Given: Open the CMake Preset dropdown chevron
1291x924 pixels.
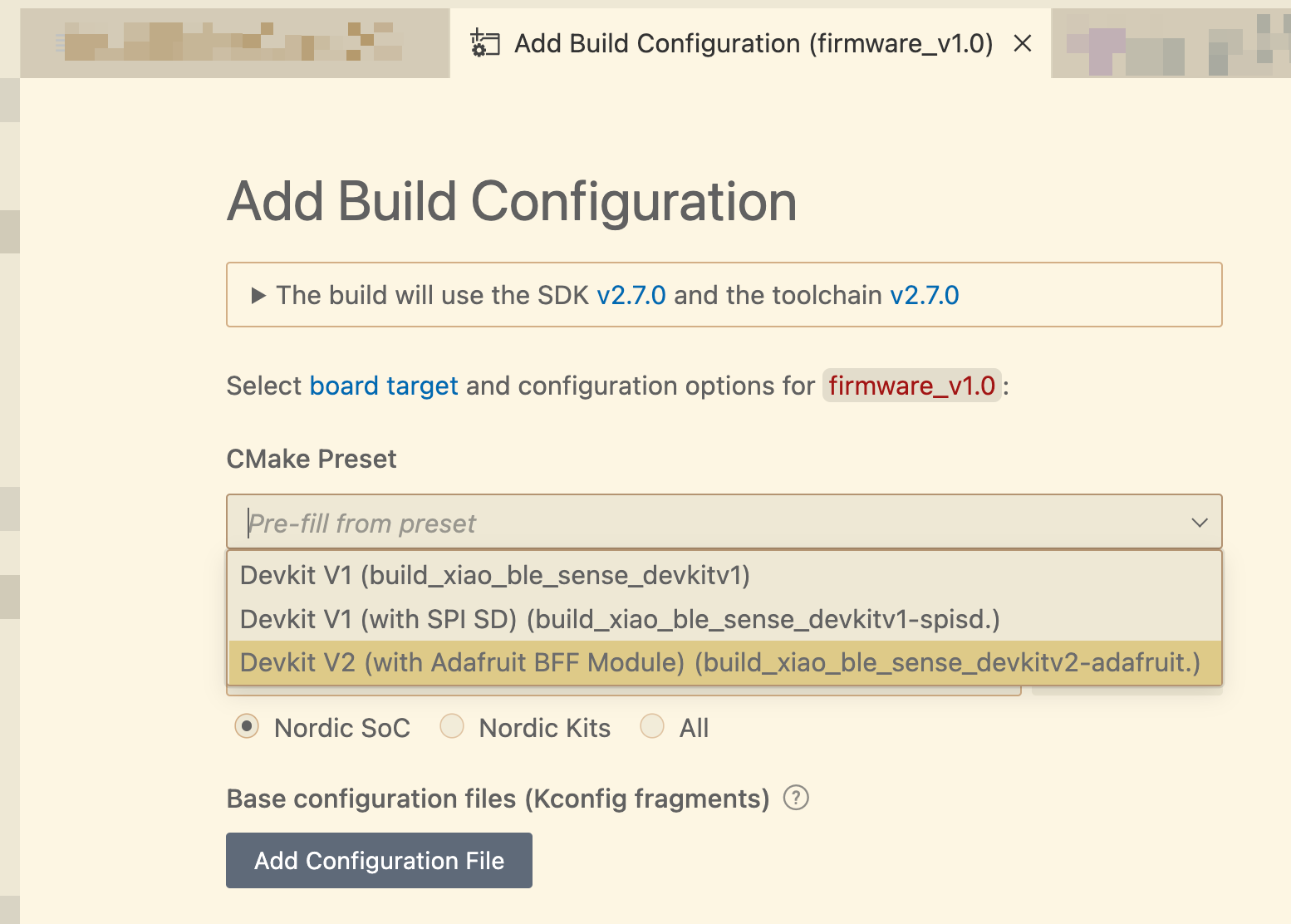Looking at the screenshot, I should [1199, 523].
